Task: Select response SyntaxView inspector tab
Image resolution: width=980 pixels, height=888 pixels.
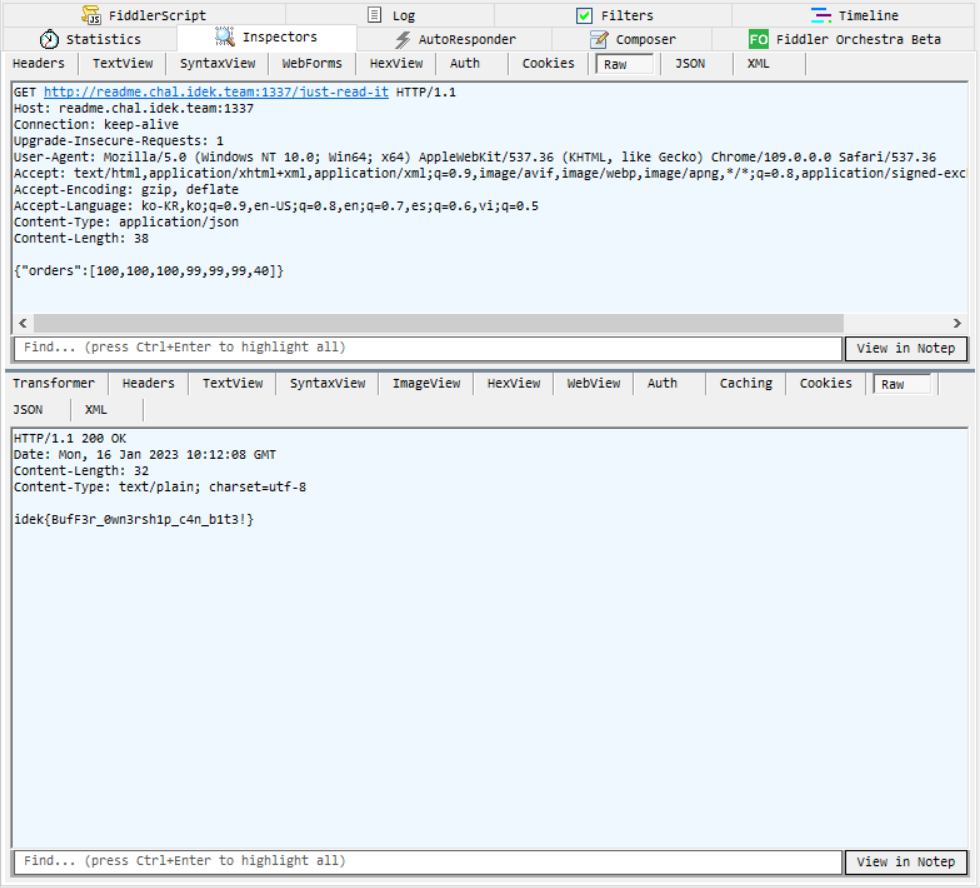Action: (328, 384)
